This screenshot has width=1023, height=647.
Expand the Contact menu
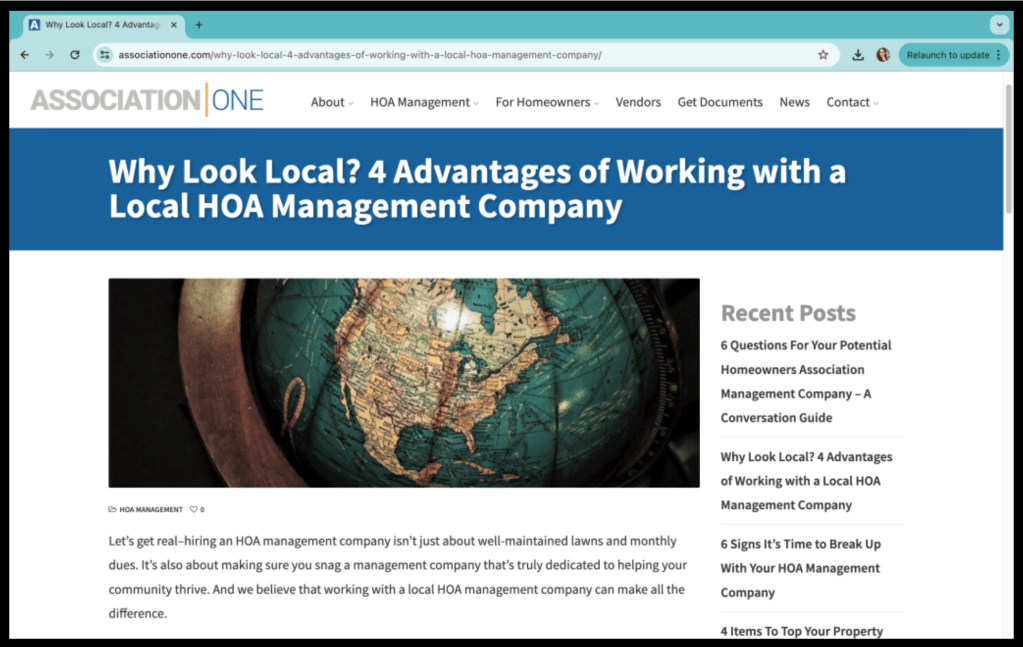[x=852, y=102]
